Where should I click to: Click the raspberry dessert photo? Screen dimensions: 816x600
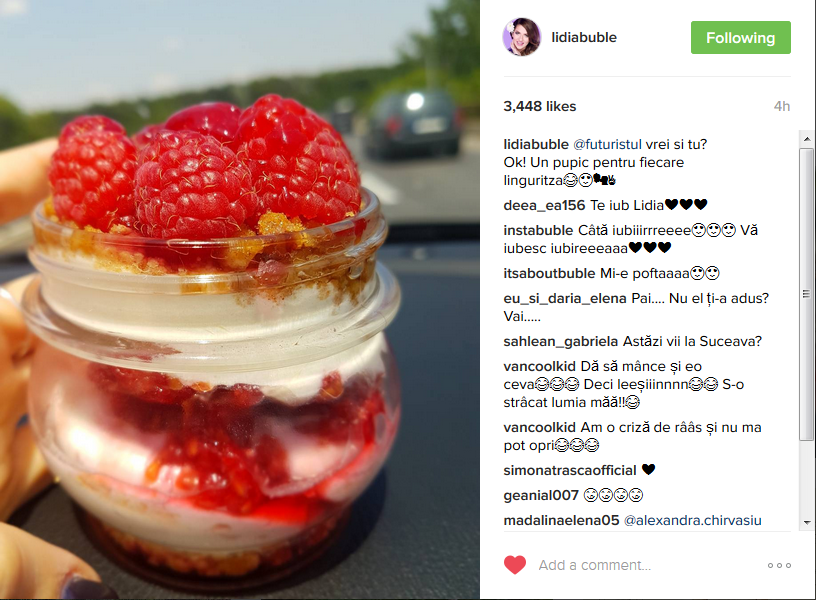pyautogui.click(x=240, y=300)
